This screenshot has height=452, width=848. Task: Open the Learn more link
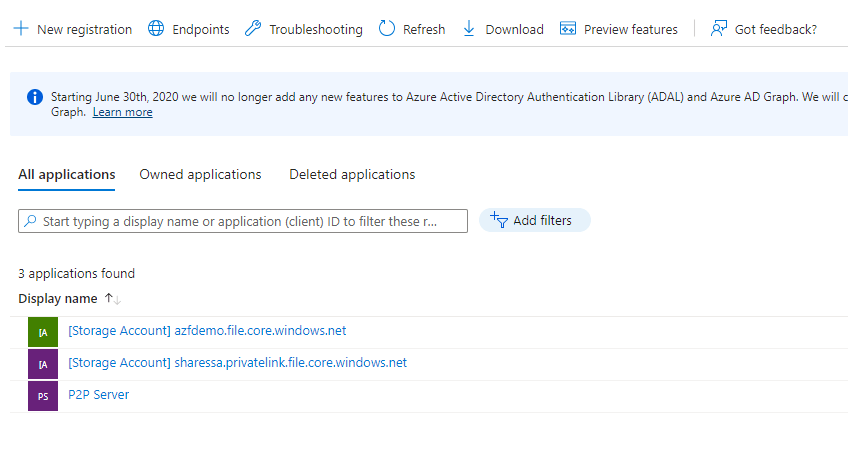tap(123, 112)
